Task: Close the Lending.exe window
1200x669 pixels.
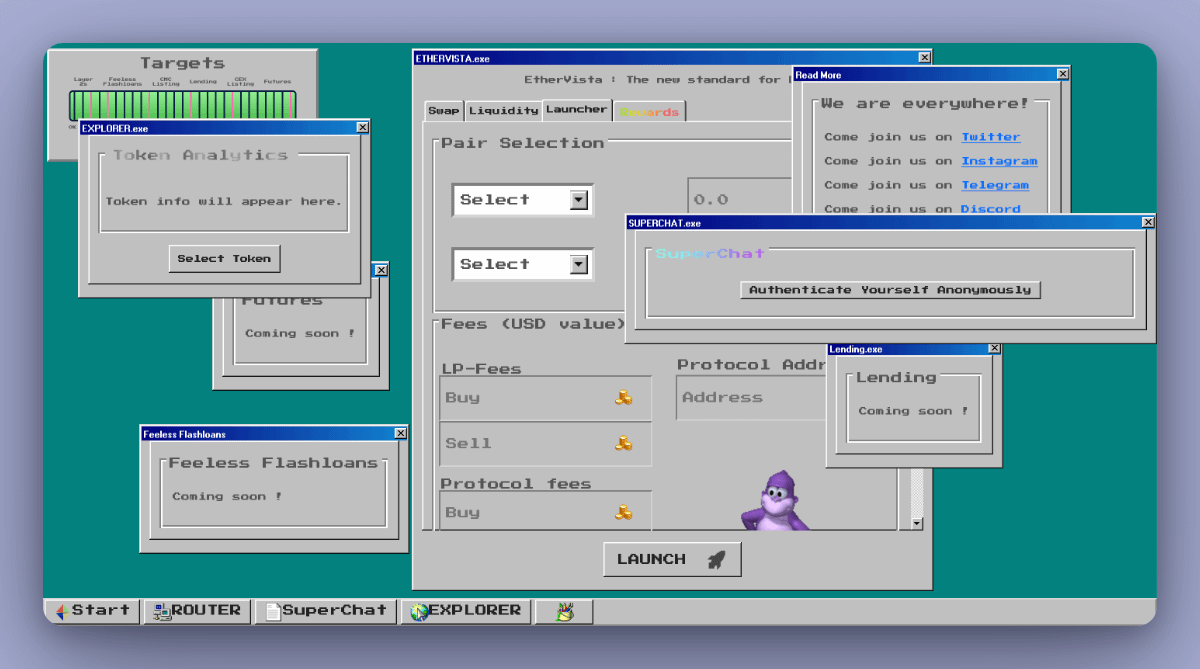Action: point(994,348)
